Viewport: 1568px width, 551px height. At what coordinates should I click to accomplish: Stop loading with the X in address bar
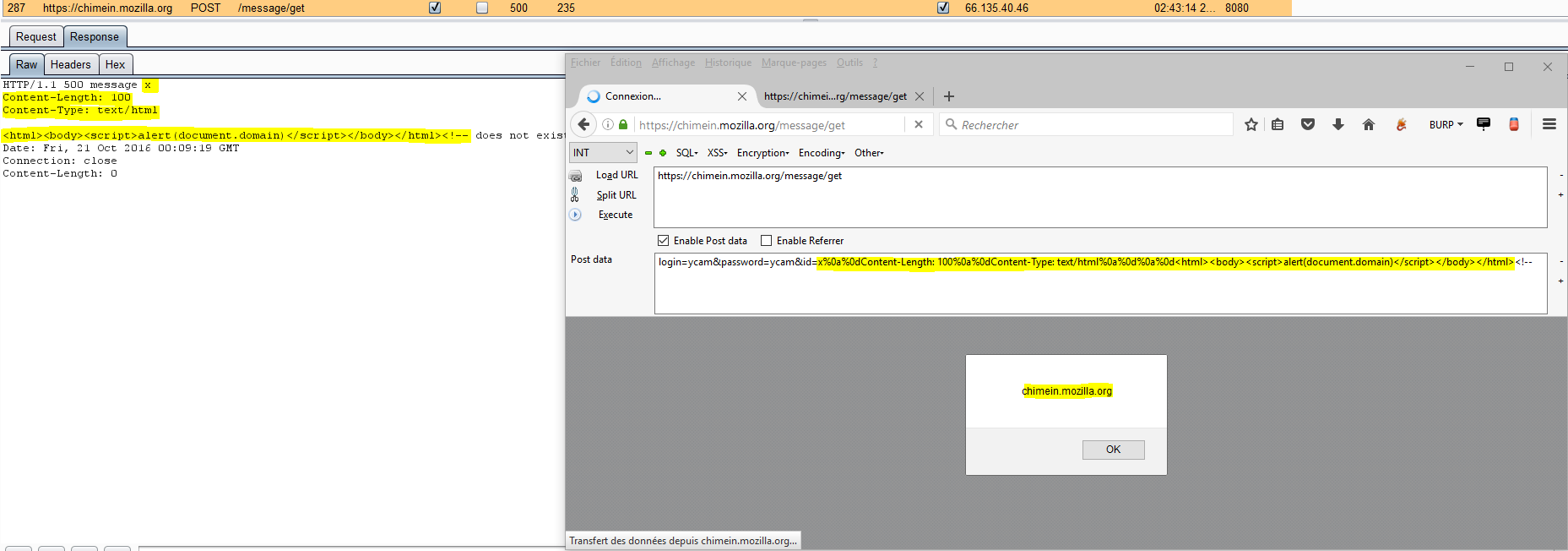coord(919,124)
